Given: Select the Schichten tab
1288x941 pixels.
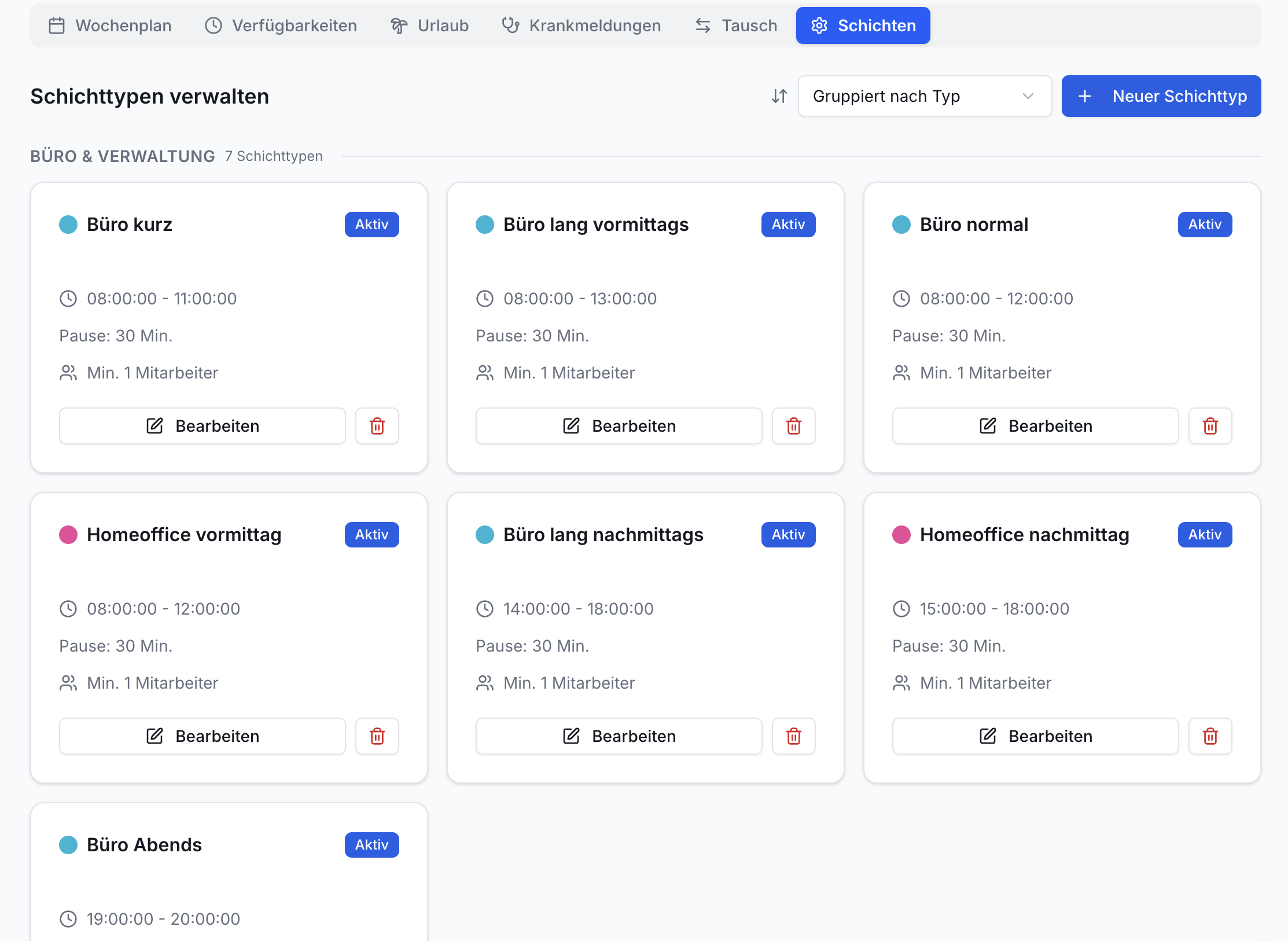Looking at the screenshot, I should point(863,25).
